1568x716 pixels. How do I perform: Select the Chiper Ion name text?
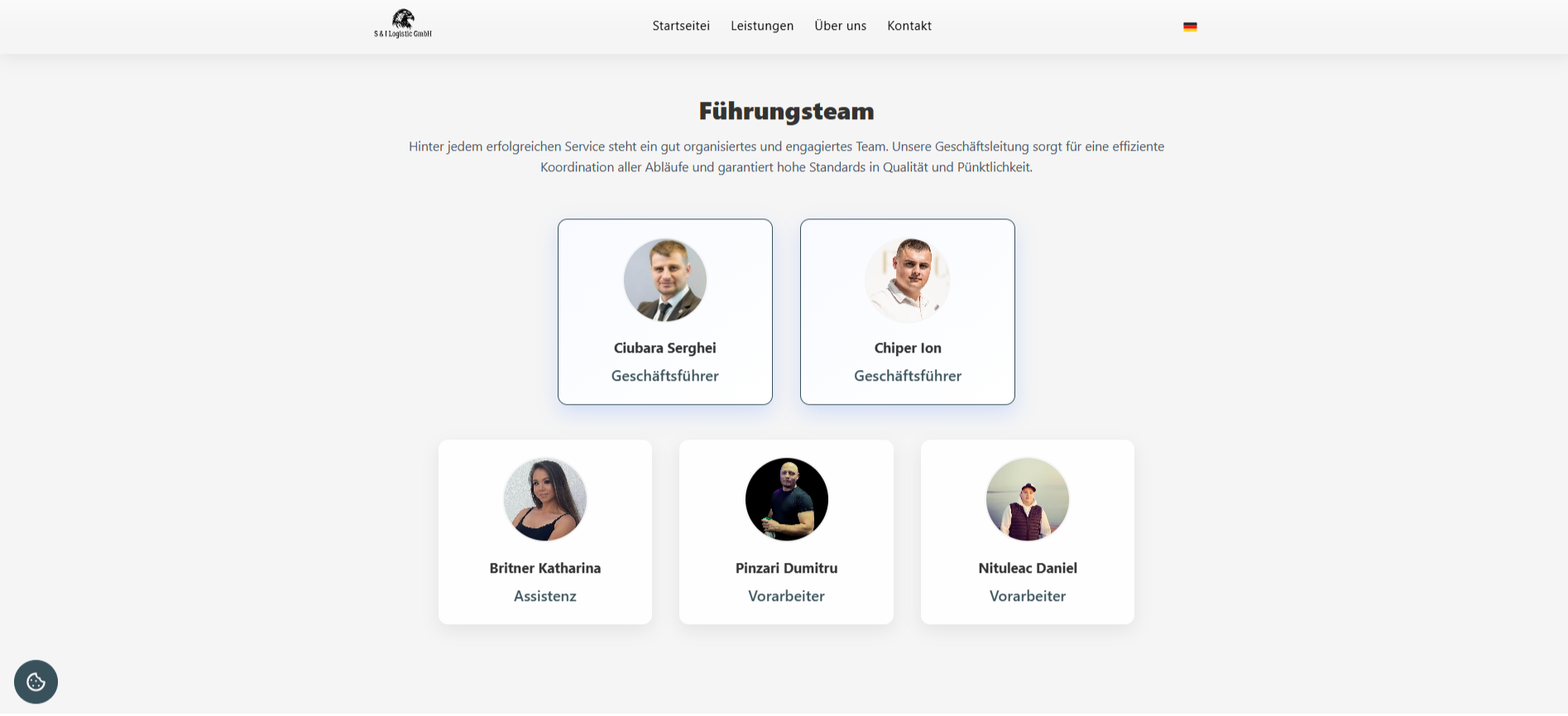tap(908, 348)
